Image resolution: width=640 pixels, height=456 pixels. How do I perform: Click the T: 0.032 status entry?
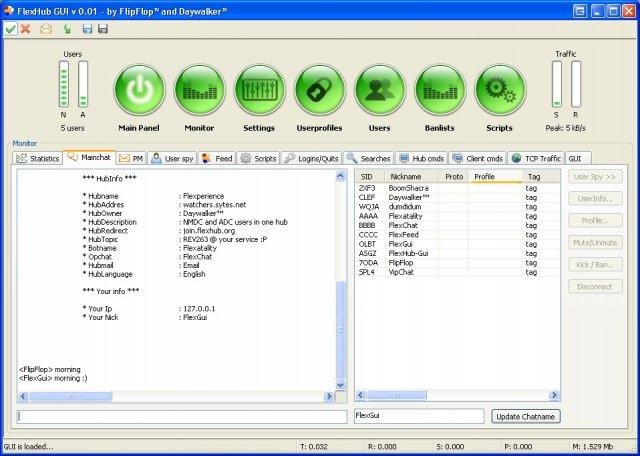click(314, 447)
